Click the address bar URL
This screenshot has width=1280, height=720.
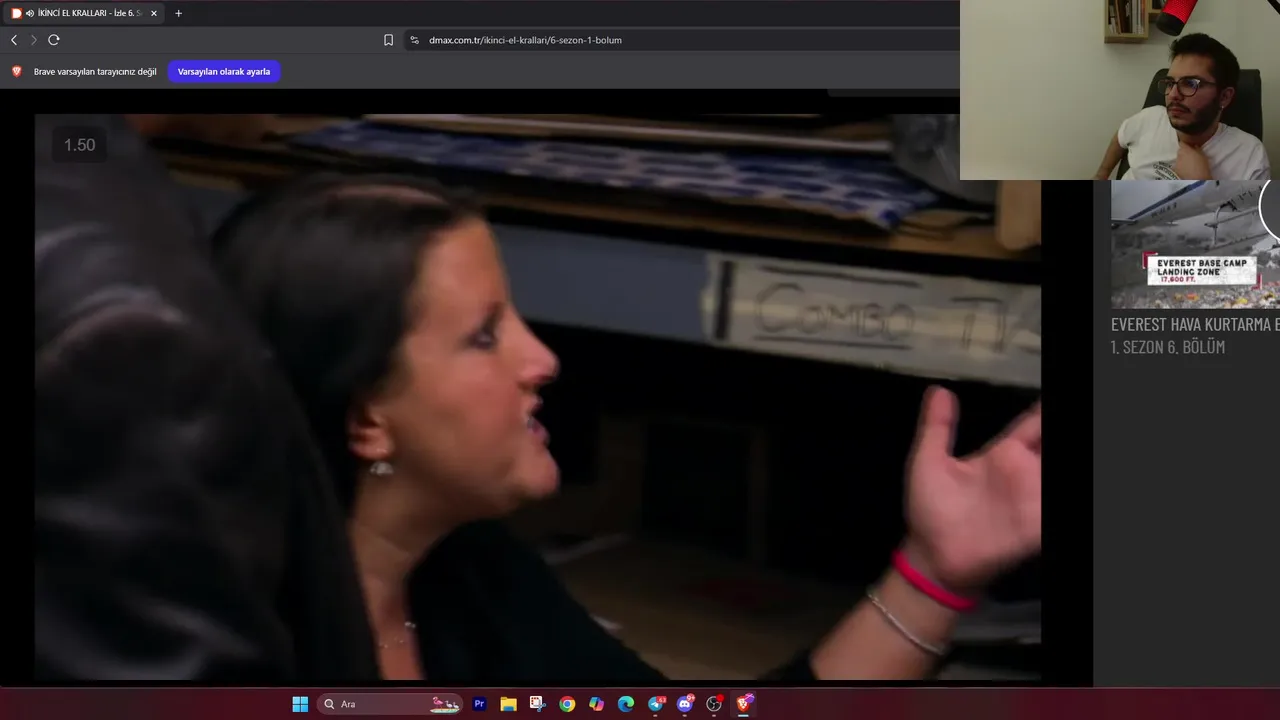pos(525,40)
